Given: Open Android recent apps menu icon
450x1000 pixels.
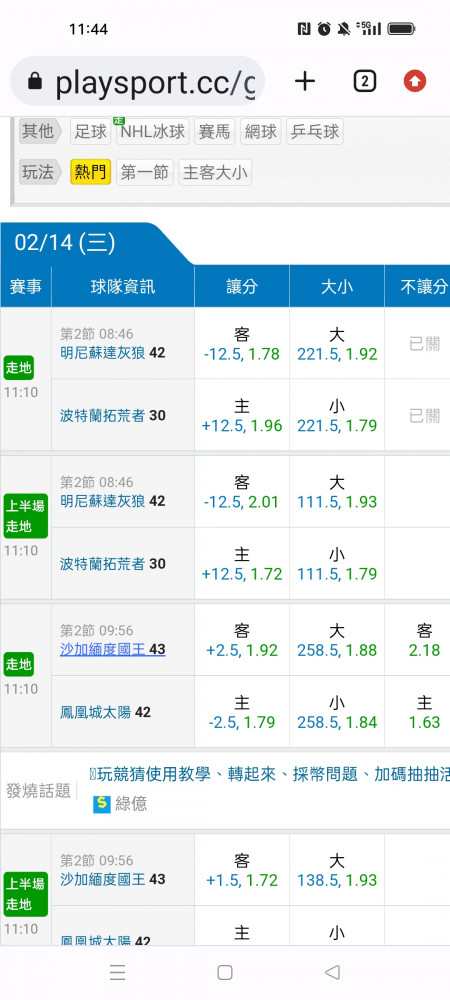Looking at the screenshot, I should pos(117,972).
